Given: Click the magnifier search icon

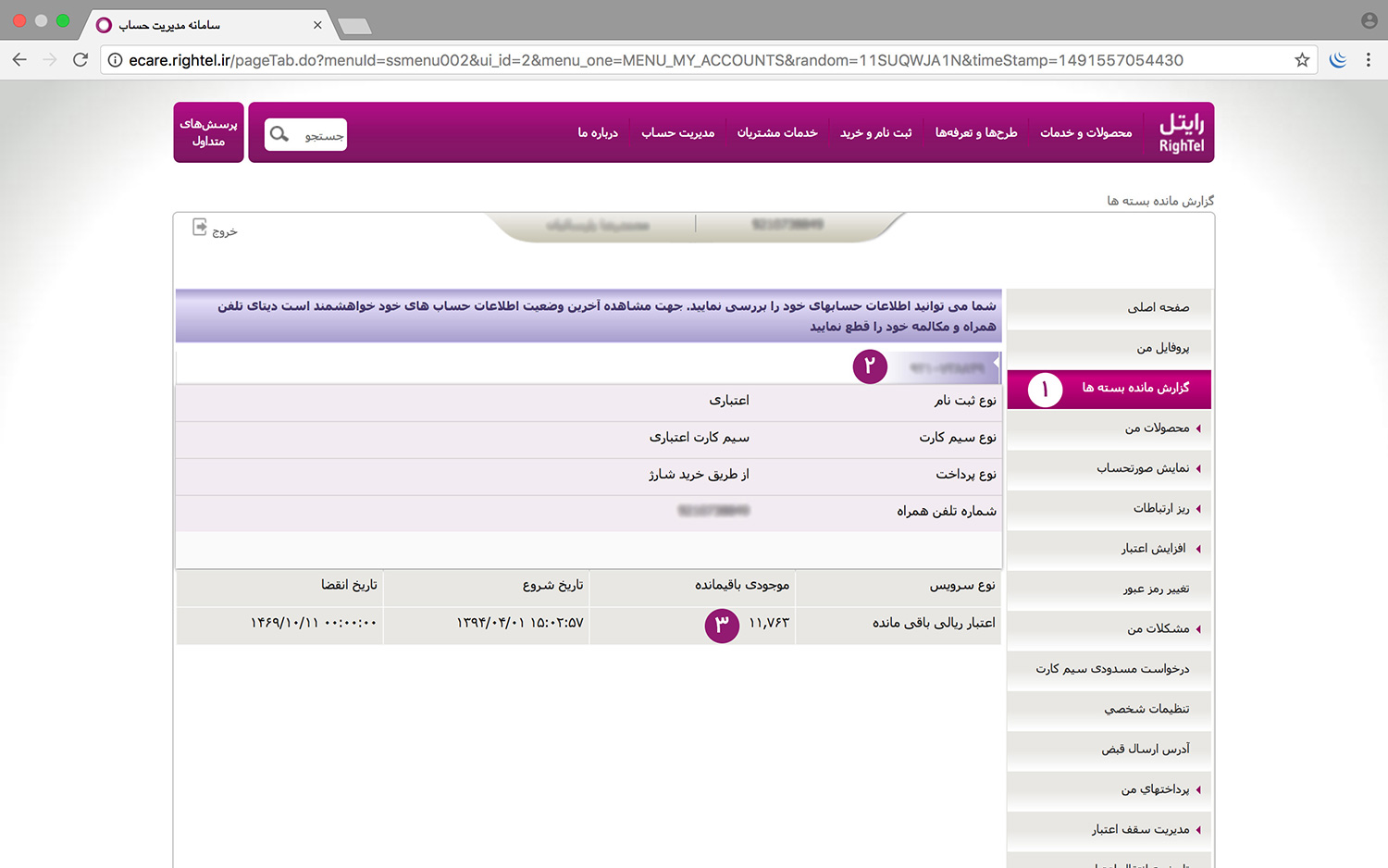Looking at the screenshot, I should [279, 134].
